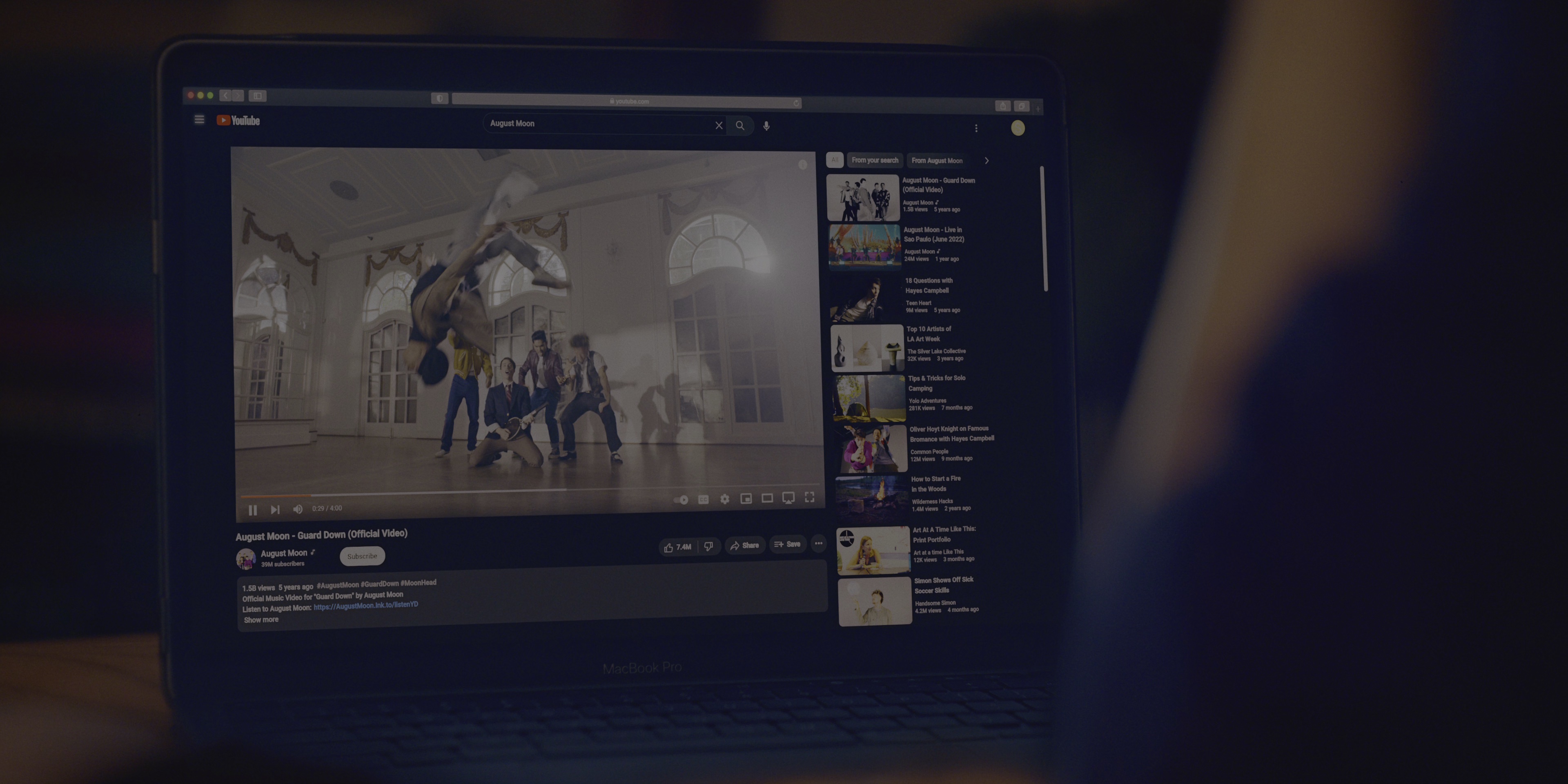Toggle autoplay switch in player

(x=681, y=500)
